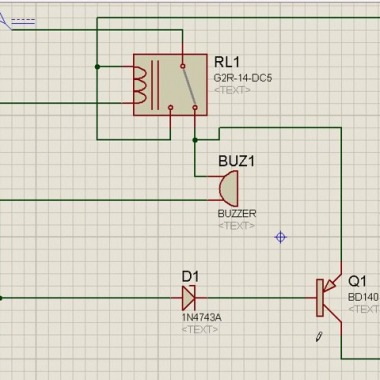Click the D1 reference label
This screenshot has width=380, height=380.
click(x=190, y=276)
